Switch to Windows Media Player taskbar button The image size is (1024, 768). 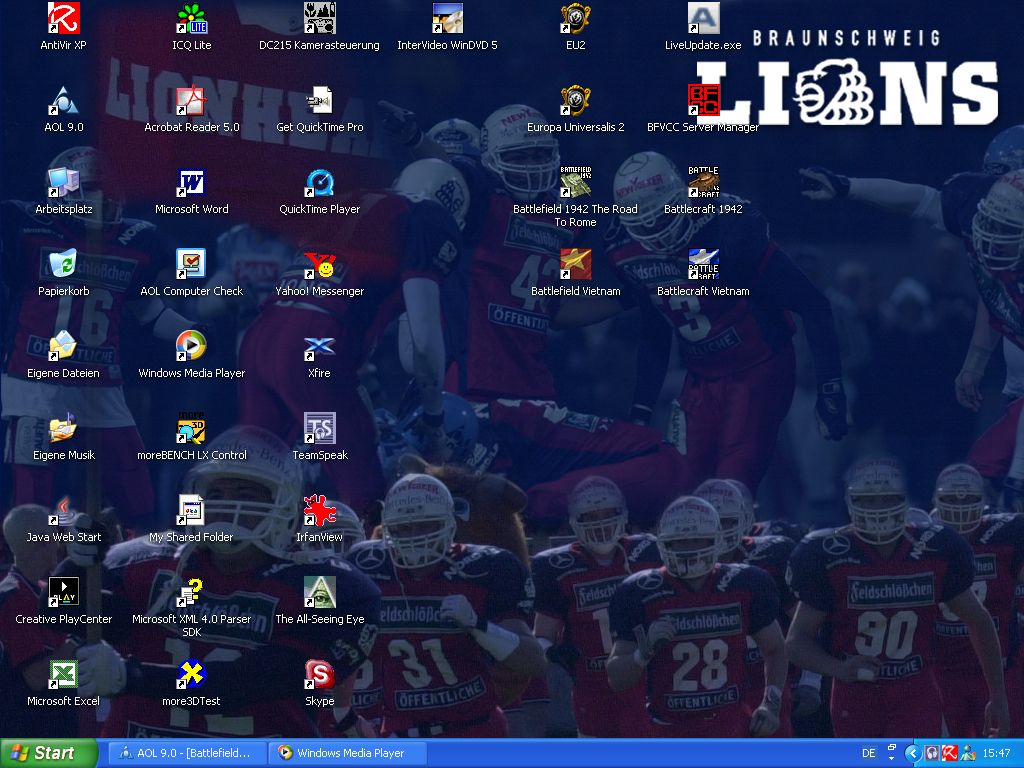coord(348,753)
